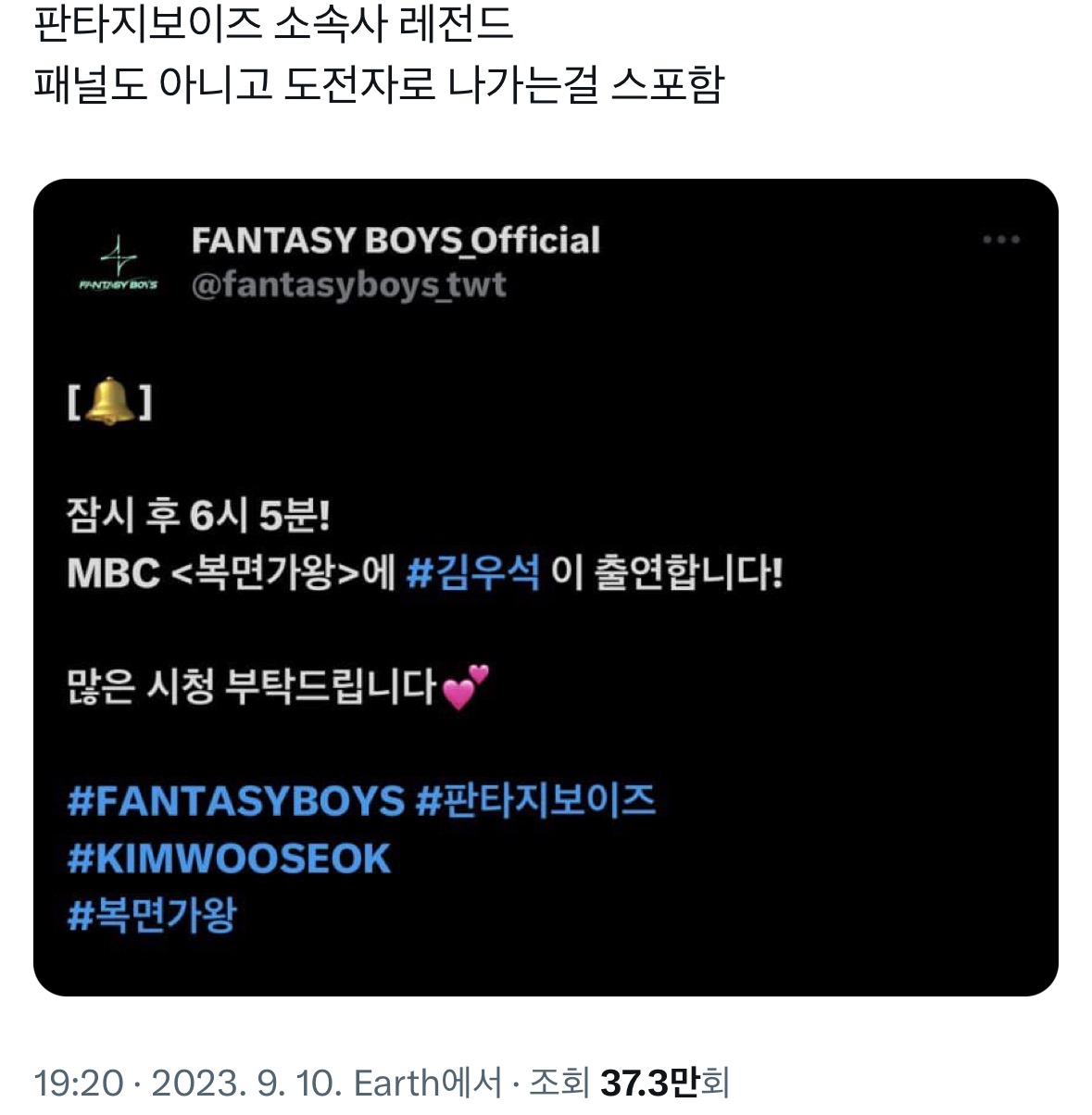
Task: Click the pink hearts emoji
Action: (465, 686)
